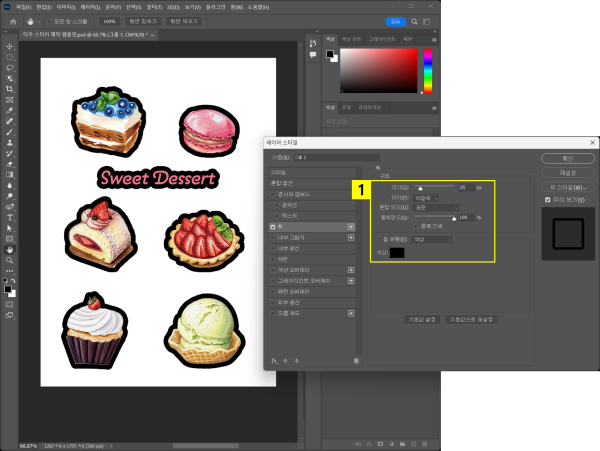
Task: Toggle the Overprint (중복 인쇄) checkbox
Action: click(x=416, y=226)
